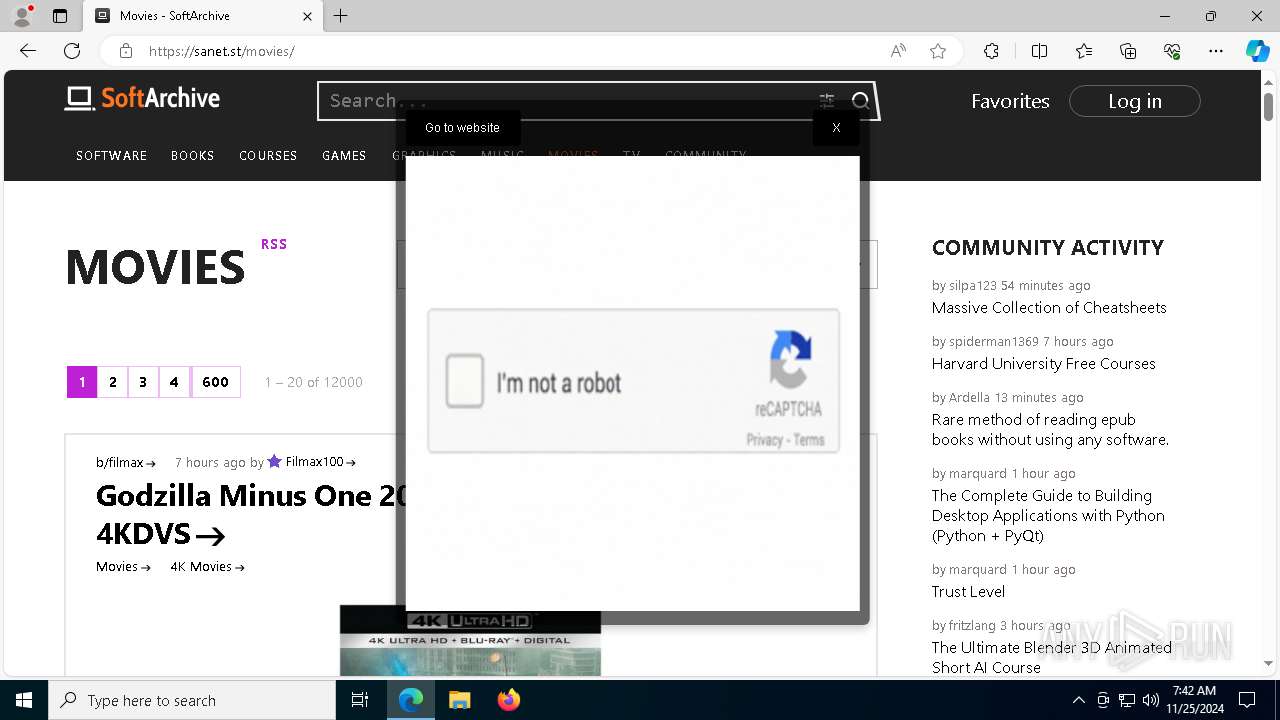Click the Log in button
Screen dimensions: 1280x720
(1135, 101)
